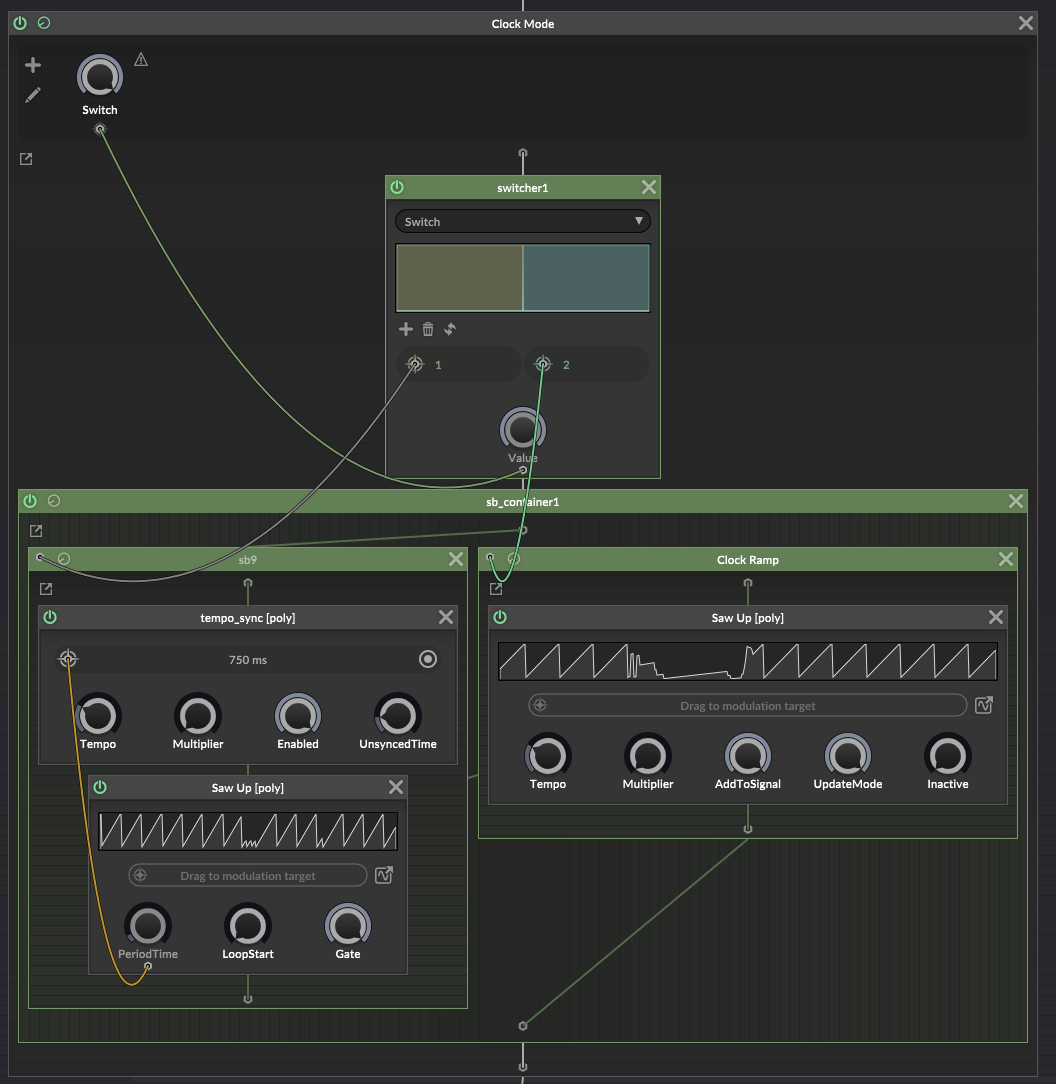Open sb9 Saw Up plot popup icon
This screenshot has height=1084, width=1056.
click(x=384, y=875)
